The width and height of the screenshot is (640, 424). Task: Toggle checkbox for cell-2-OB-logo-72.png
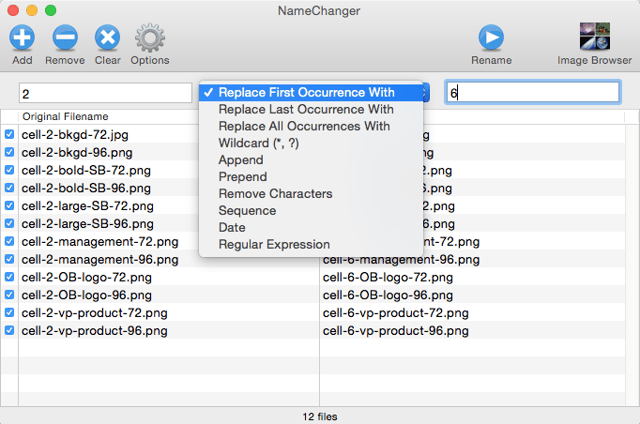(9, 277)
